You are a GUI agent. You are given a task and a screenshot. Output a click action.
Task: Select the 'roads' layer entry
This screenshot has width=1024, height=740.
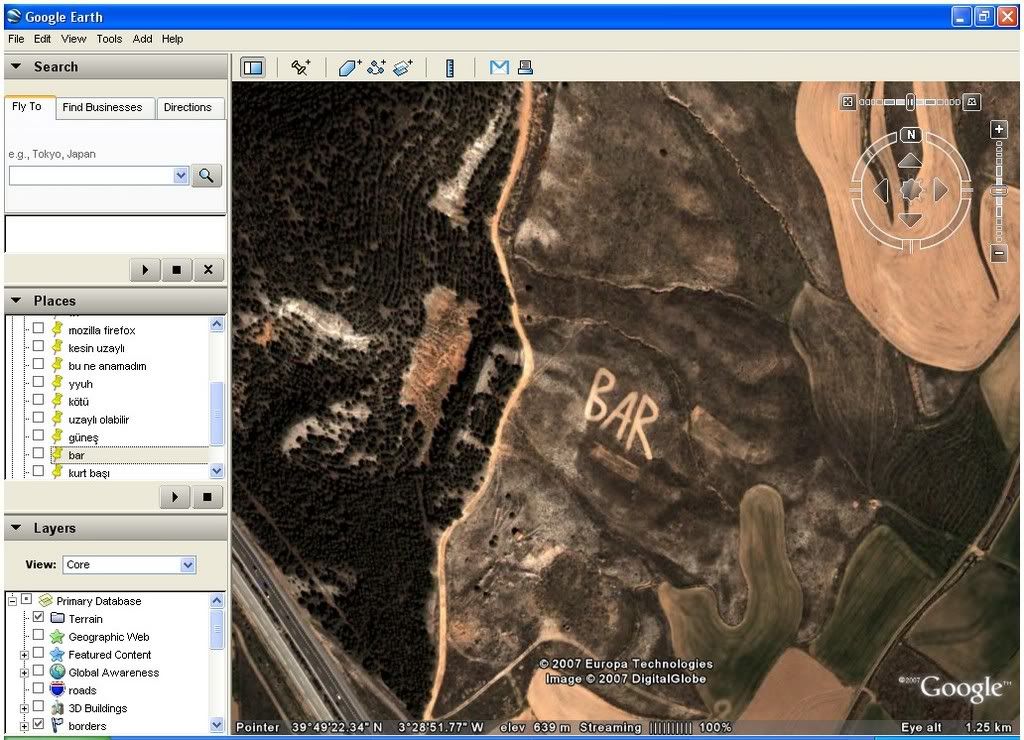[82, 690]
